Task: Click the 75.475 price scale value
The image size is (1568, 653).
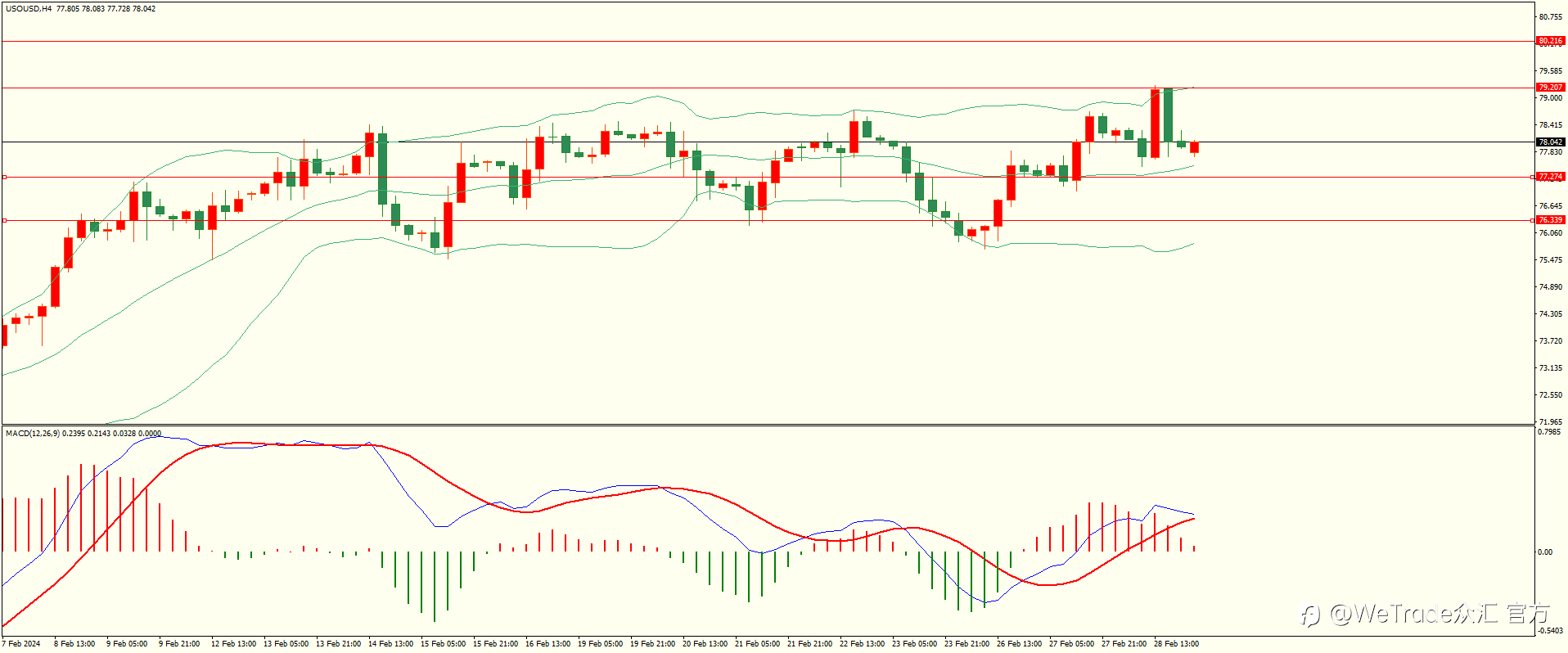Action: pyautogui.click(x=1551, y=260)
